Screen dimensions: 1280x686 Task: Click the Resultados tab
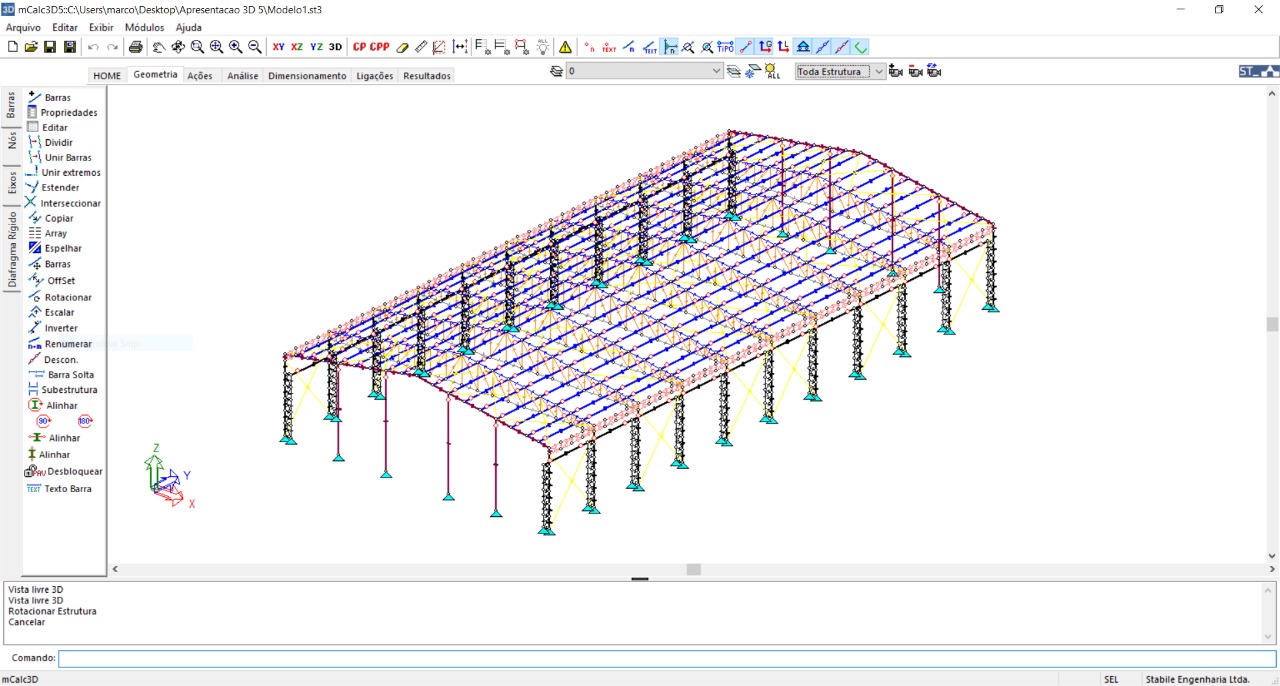tap(427, 76)
